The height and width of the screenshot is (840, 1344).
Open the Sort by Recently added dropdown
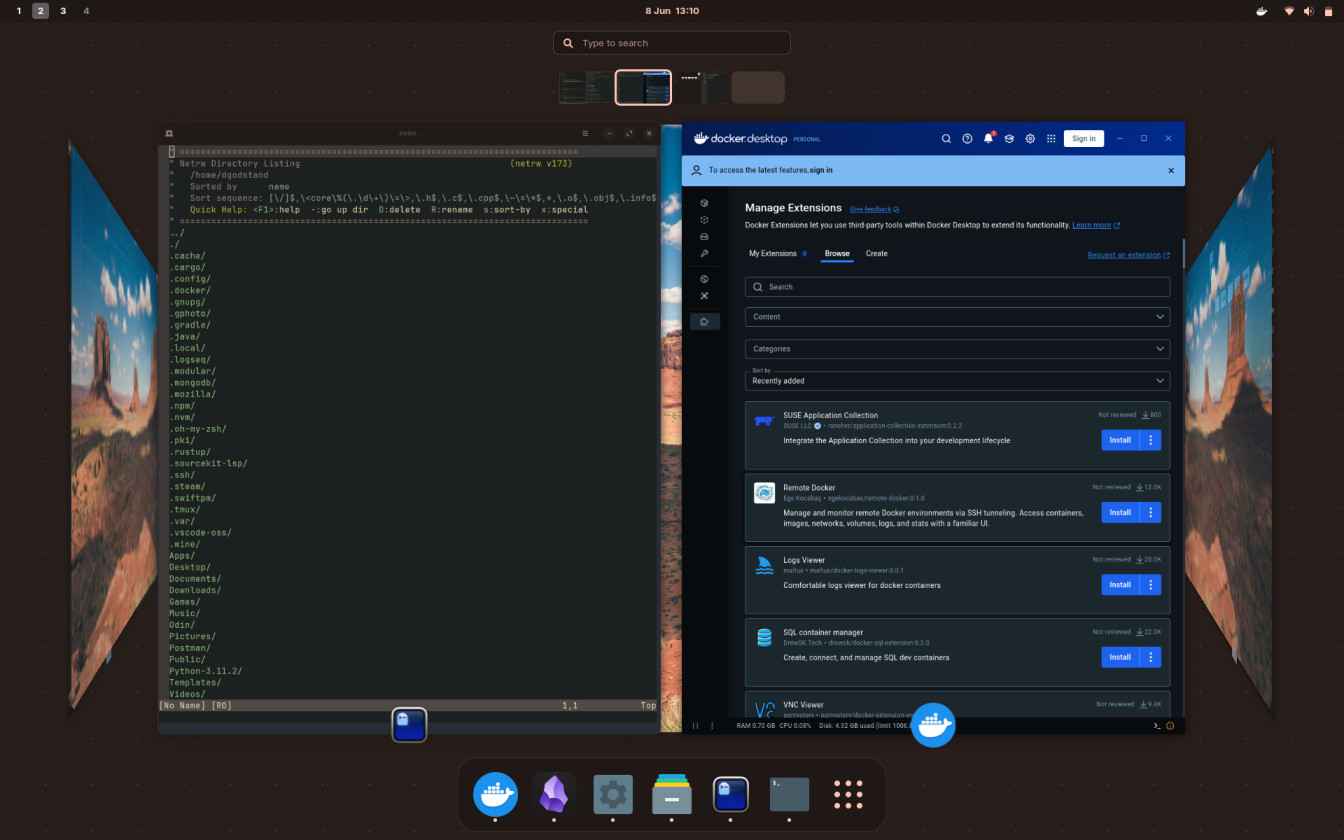click(957, 380)
